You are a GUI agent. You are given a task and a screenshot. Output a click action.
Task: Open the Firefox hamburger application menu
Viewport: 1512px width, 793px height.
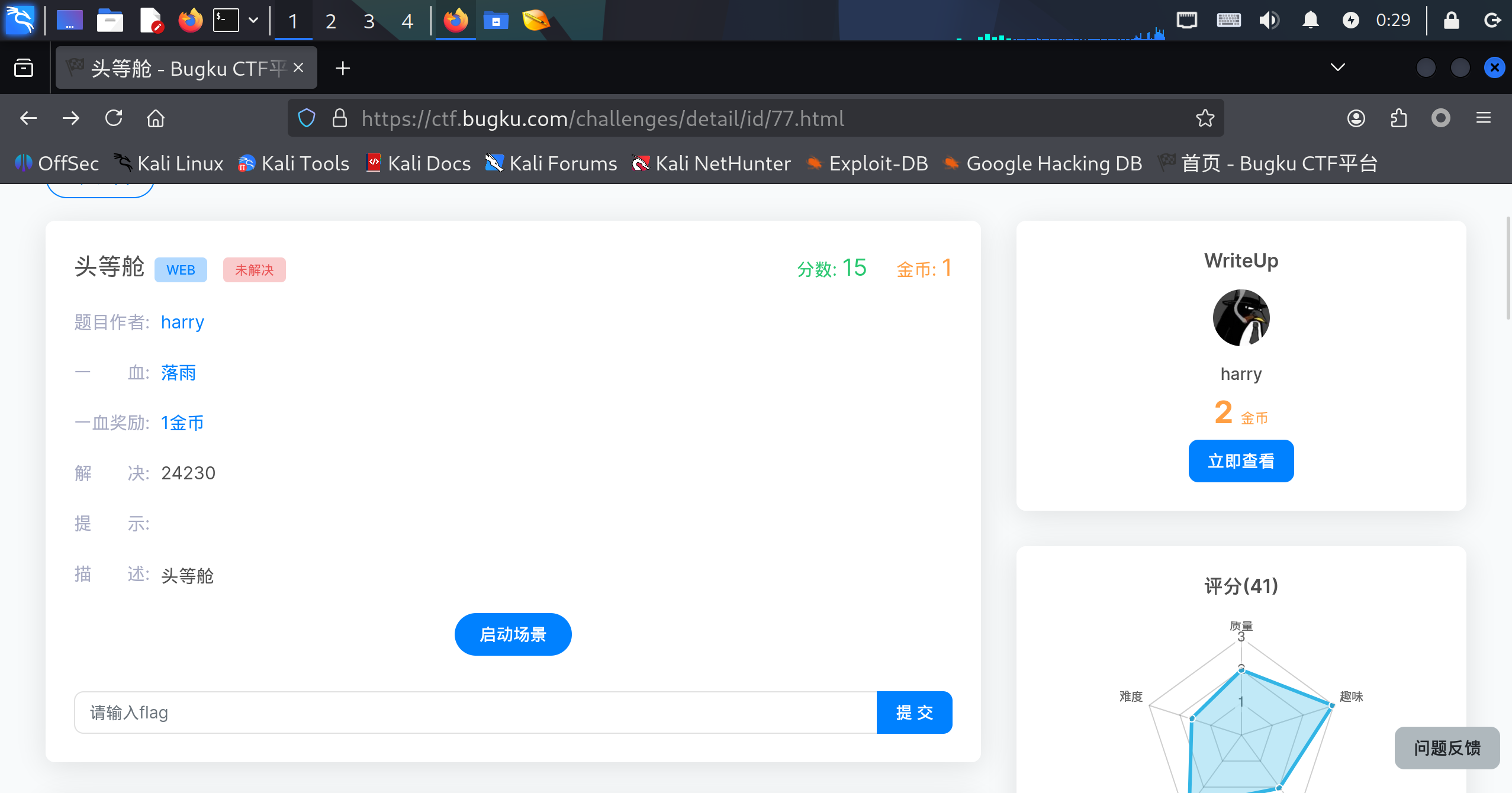click(1483, 118)
